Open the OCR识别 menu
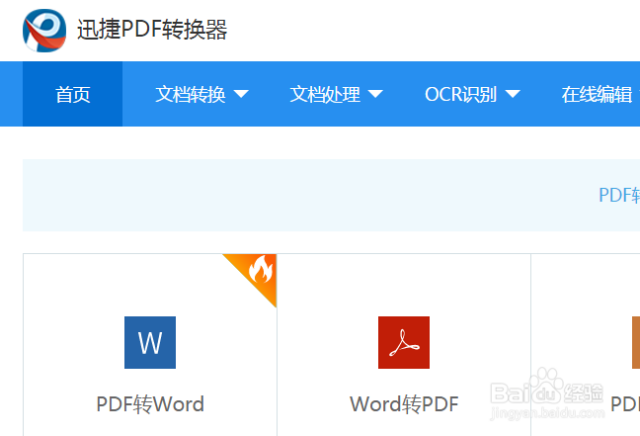This screenshot has width=640, height=436. pyautogui.click(x=461, y=94)
